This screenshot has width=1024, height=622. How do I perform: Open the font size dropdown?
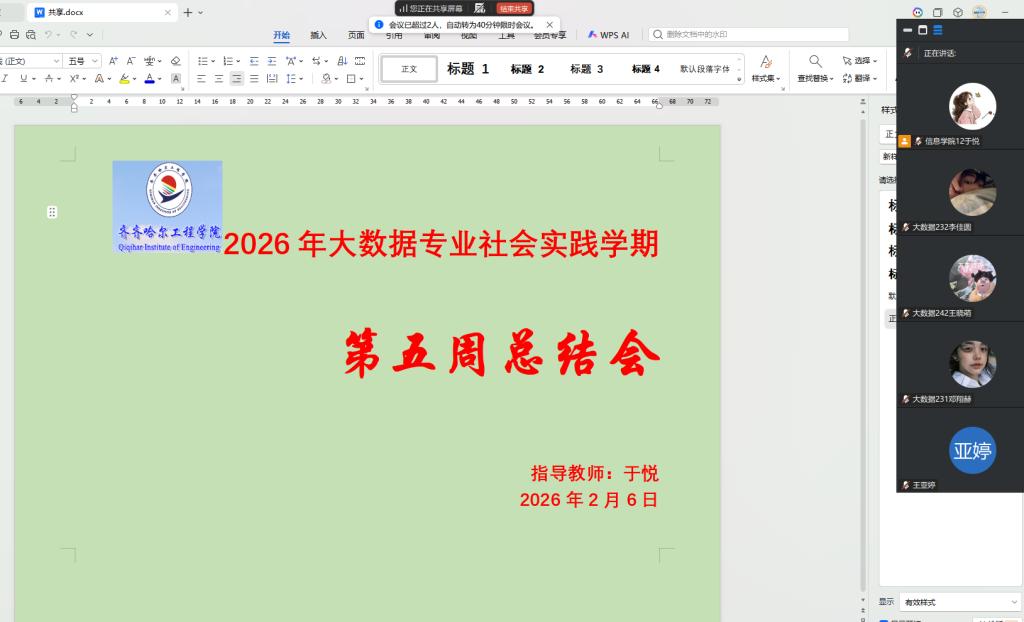96,61
